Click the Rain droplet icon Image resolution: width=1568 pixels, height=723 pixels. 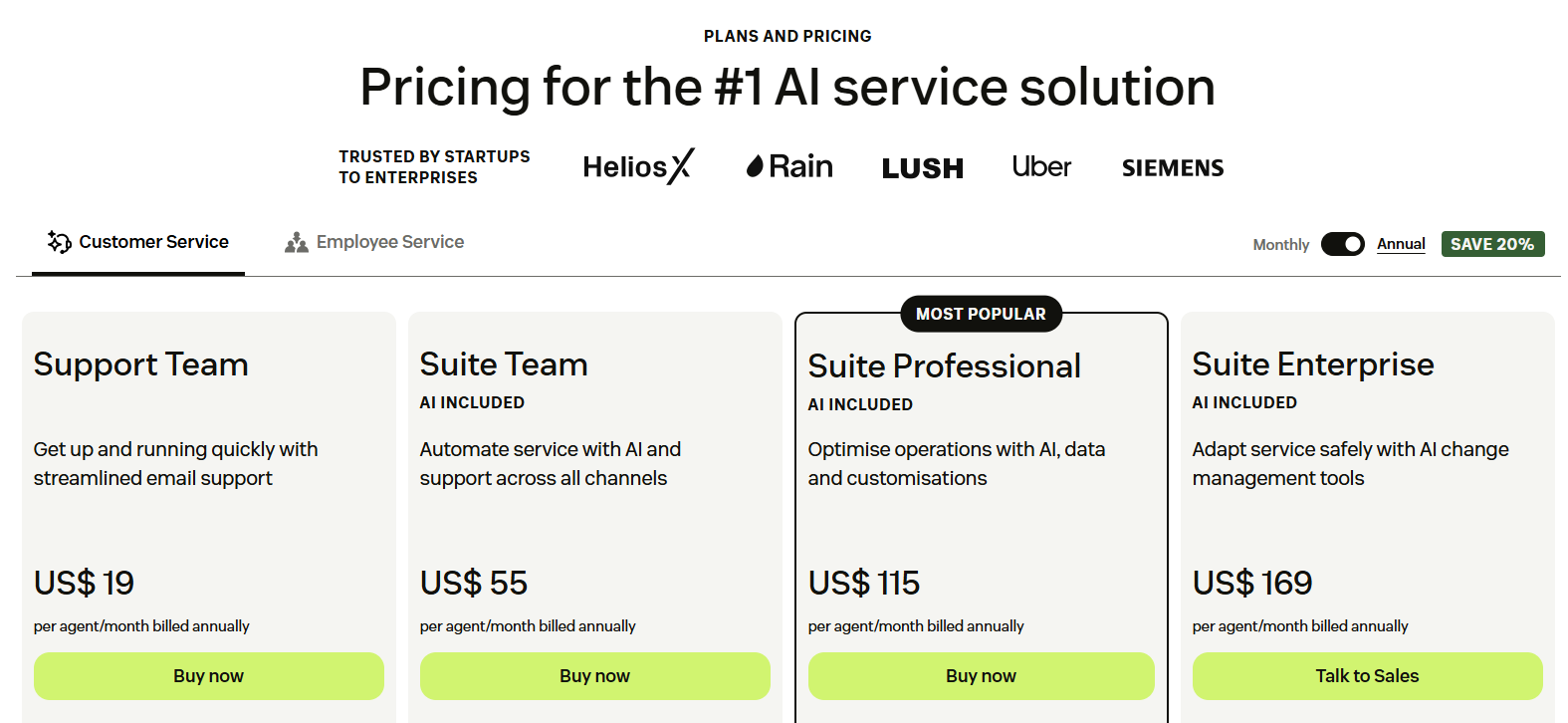pyautogui.click(x=757, y=165)
